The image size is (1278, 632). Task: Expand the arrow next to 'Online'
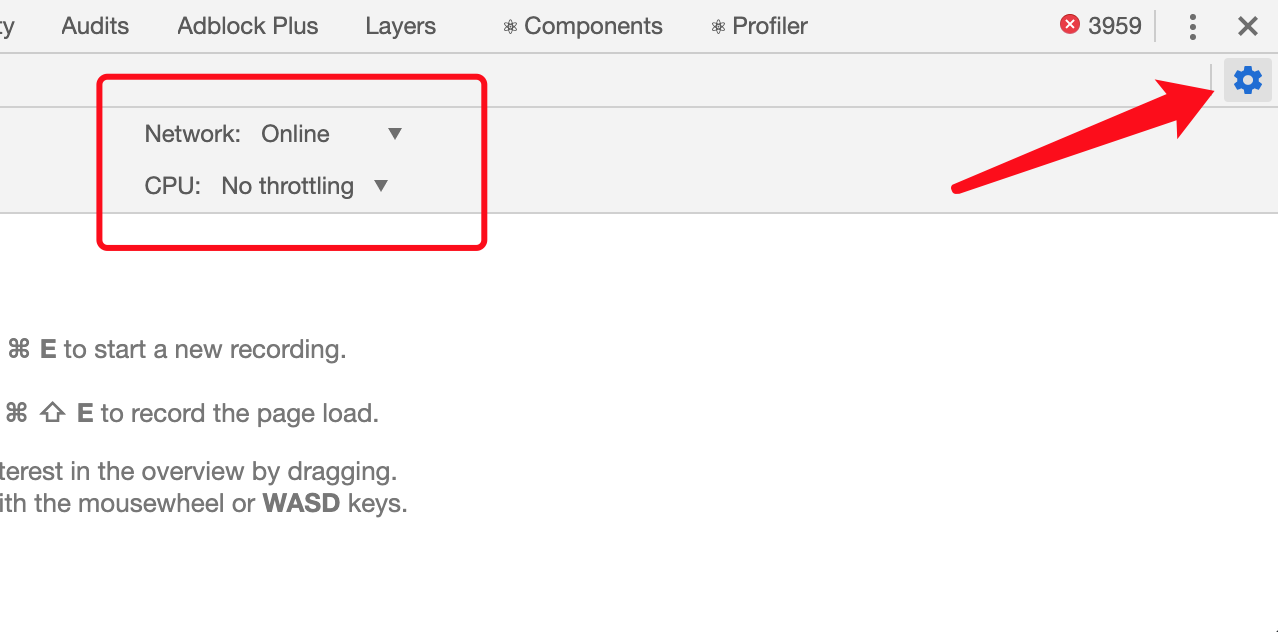[x=395, y=134]
